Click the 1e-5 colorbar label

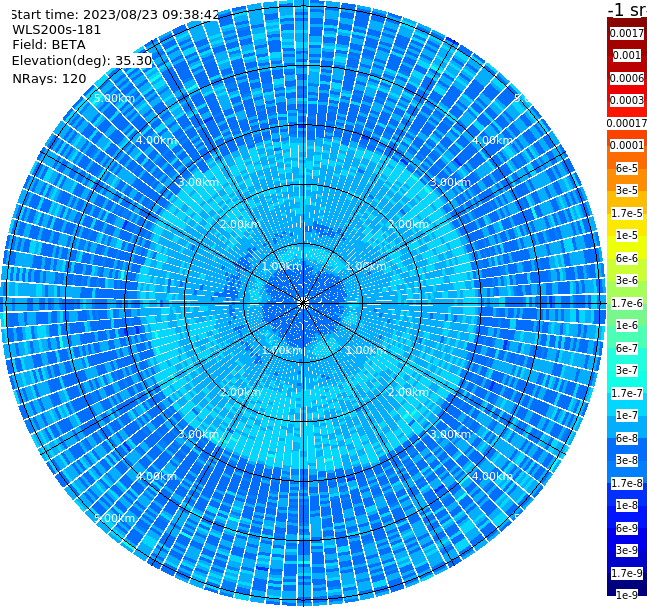(x=627, y=235)
